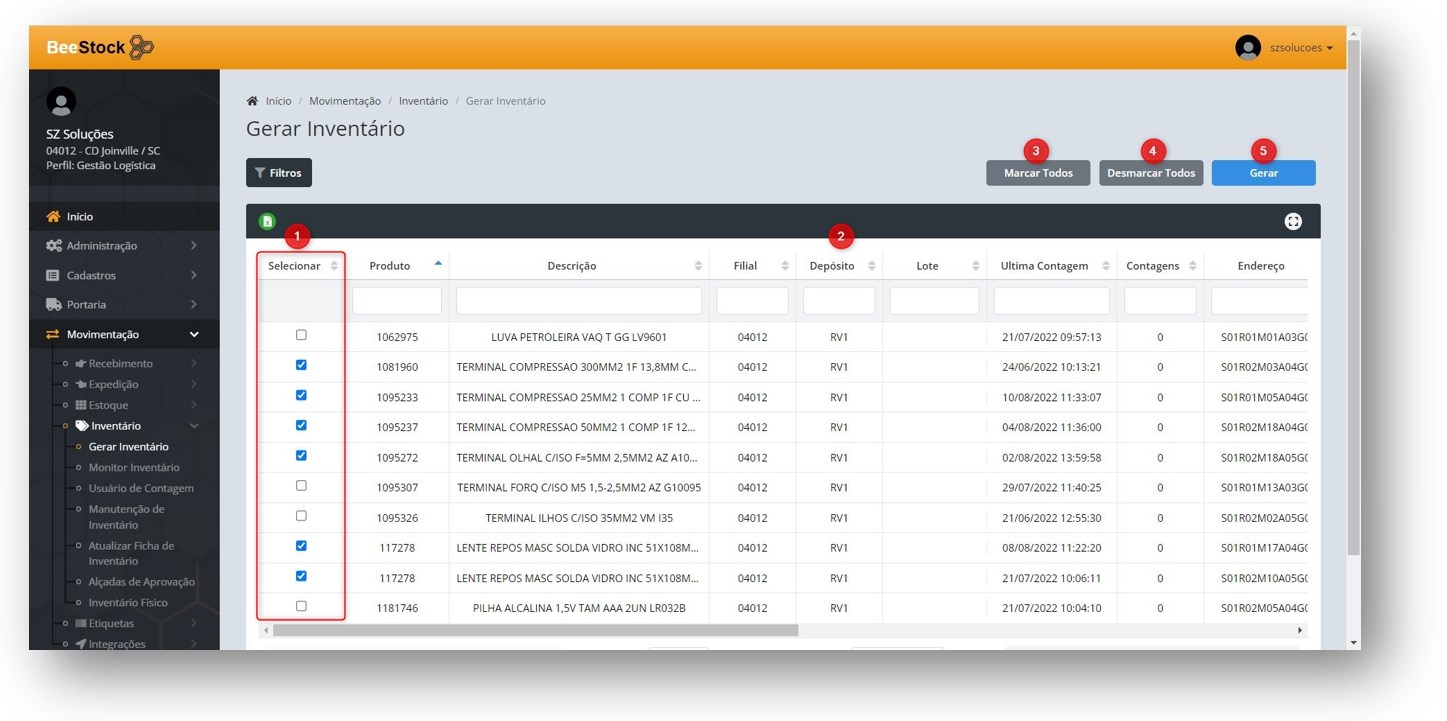This screenshot has width=1447, height=721.
Task: Click the Filial column sort arrows
Action: (x=784, y=266)
